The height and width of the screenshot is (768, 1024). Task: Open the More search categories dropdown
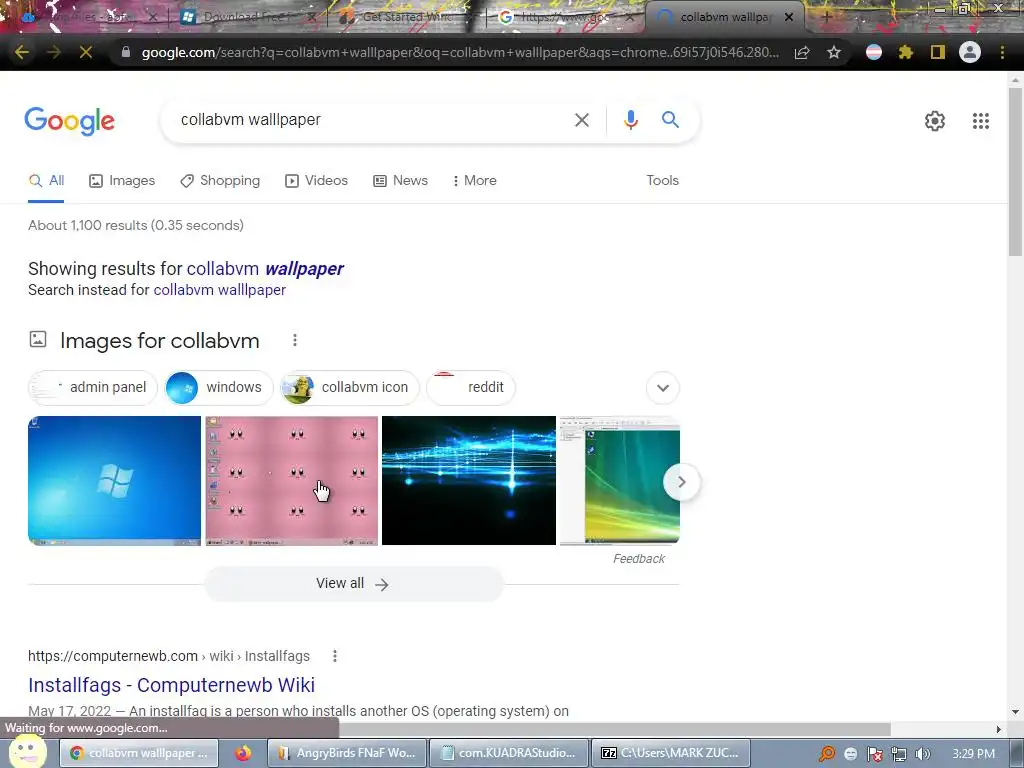point(474,180)
